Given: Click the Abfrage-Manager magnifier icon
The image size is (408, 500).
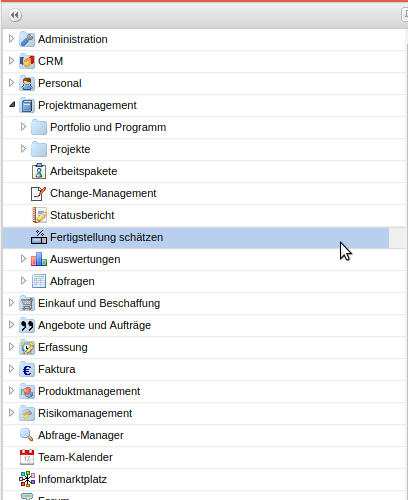Looking at the screenshot, I should coord(26,435).
